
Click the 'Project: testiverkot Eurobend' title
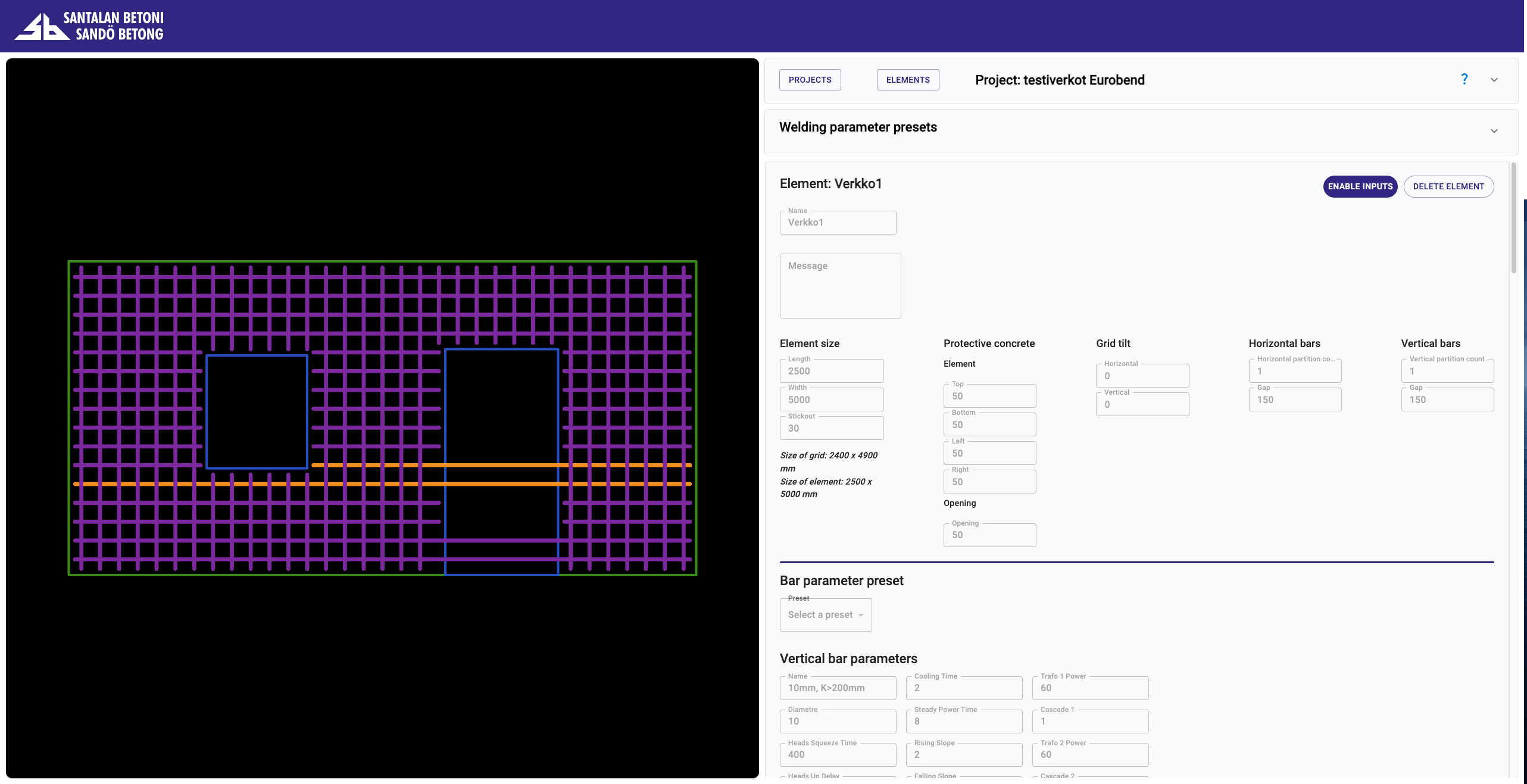point(1060,80)
